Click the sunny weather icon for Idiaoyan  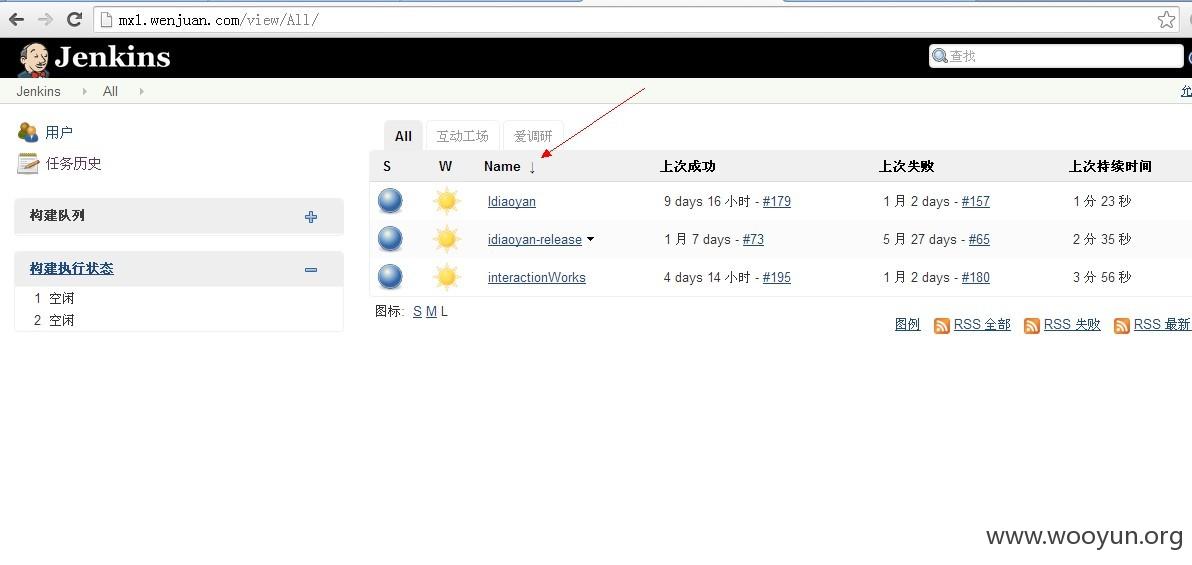(x=446, y=201)
